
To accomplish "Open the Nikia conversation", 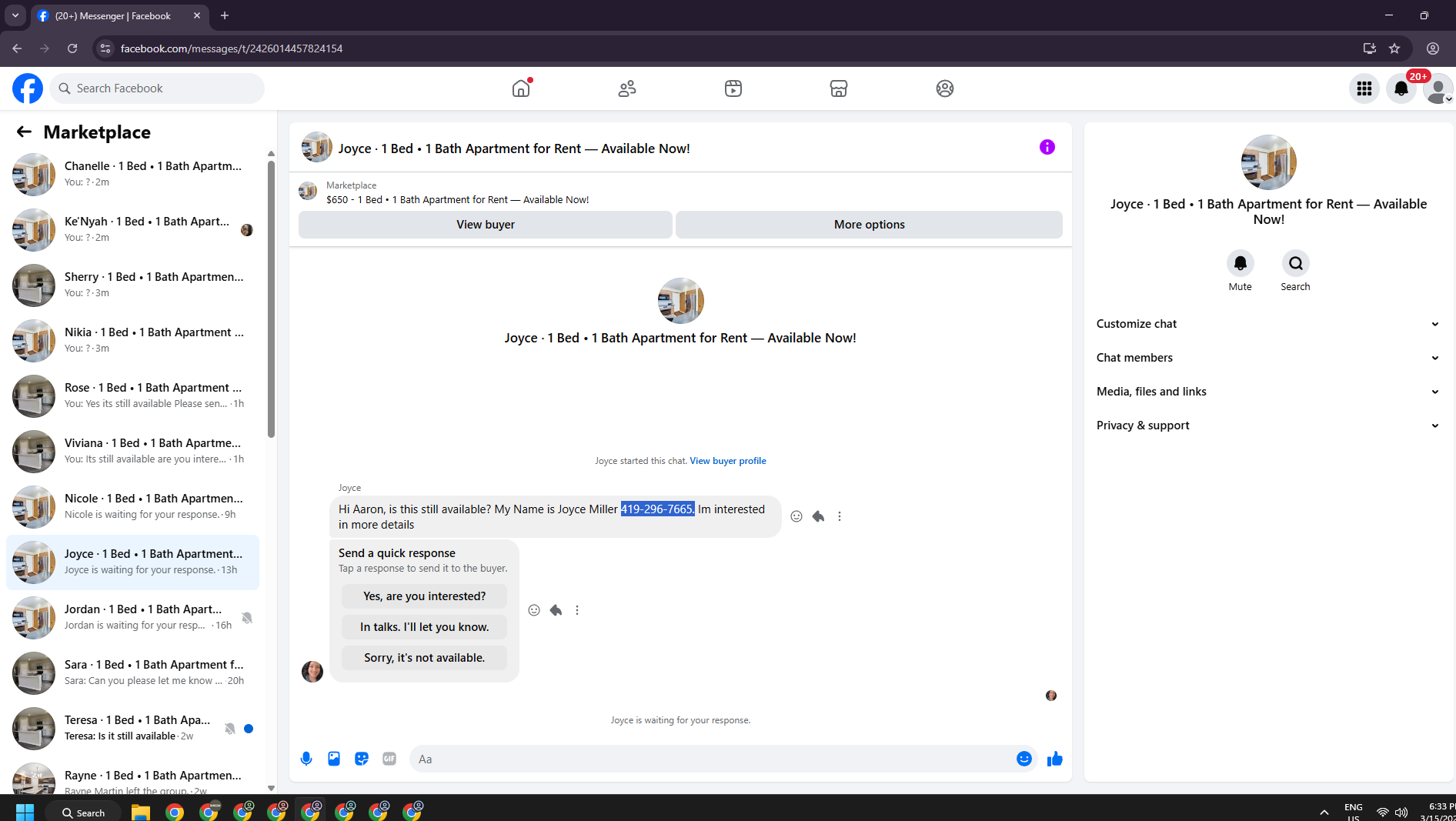I will tap(132, 341).
